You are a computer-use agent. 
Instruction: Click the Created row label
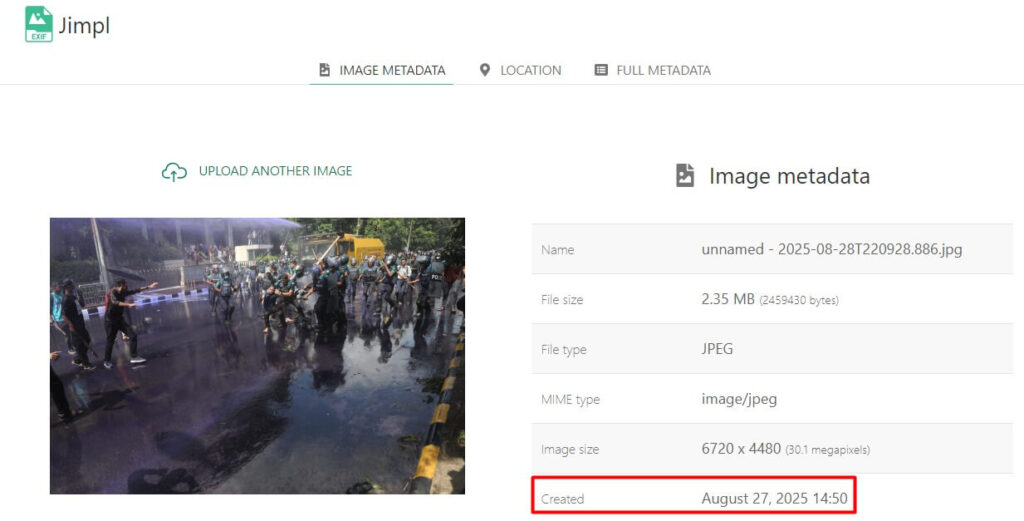pos(562,499)
